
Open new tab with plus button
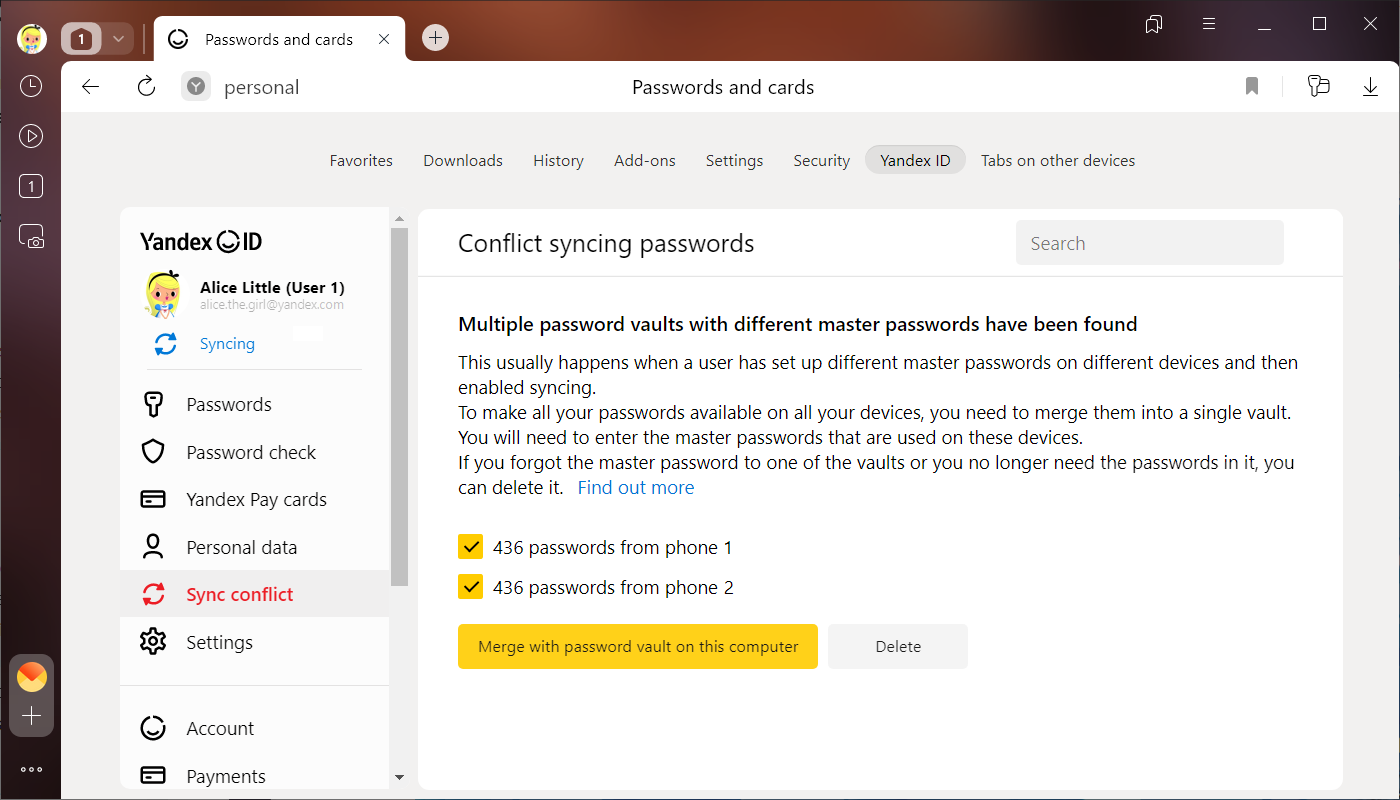point(435,38)
